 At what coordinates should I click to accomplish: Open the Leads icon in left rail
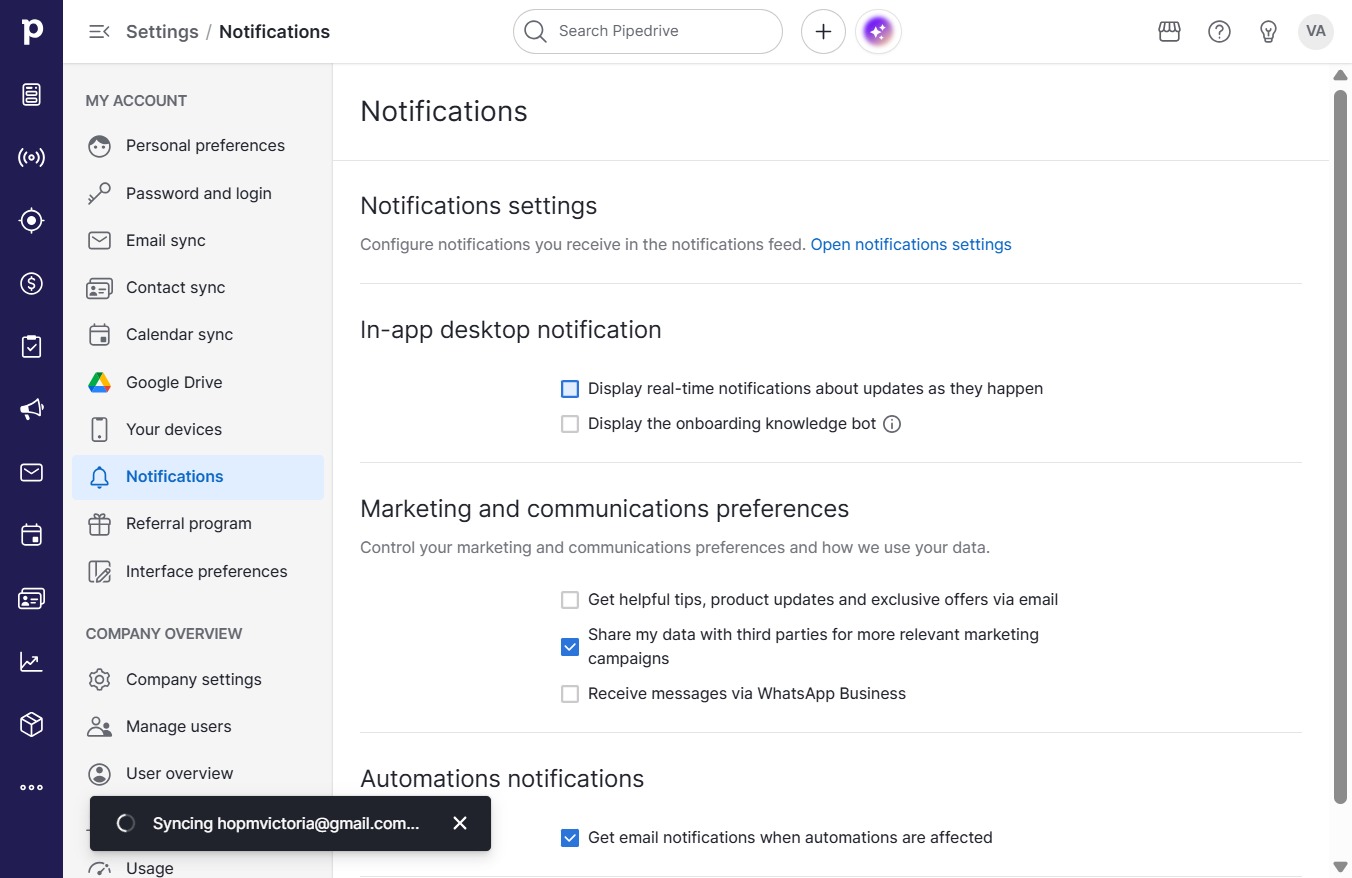click(32, 94)
